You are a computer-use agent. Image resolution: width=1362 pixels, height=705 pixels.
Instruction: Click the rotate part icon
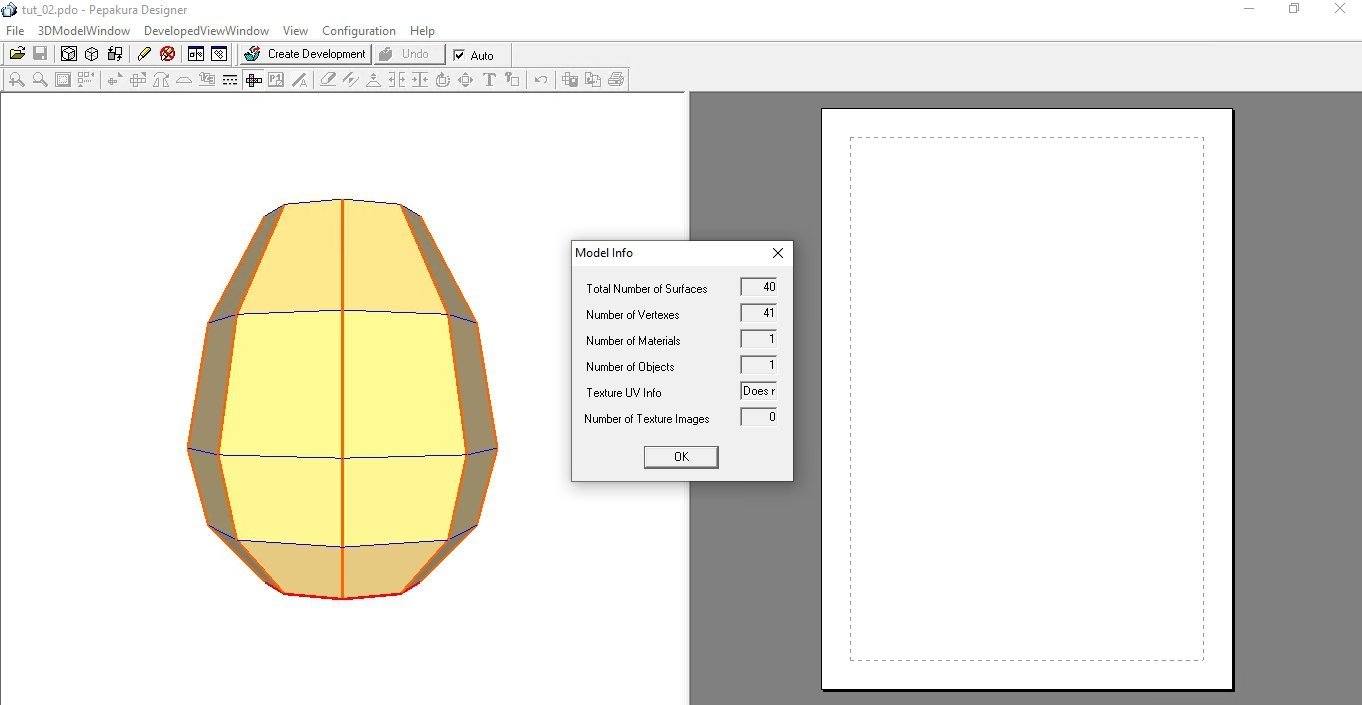tap(442, 80)
